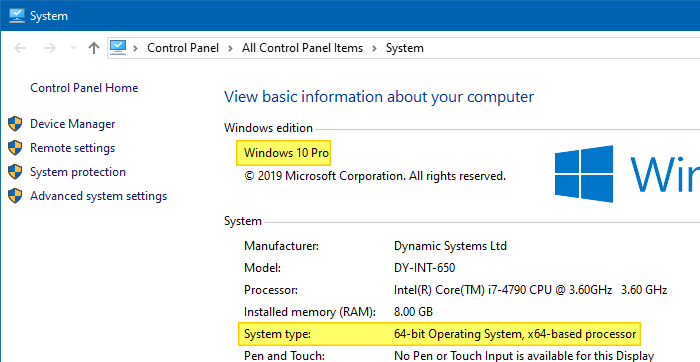Open System protection link

tap(78, 172)
